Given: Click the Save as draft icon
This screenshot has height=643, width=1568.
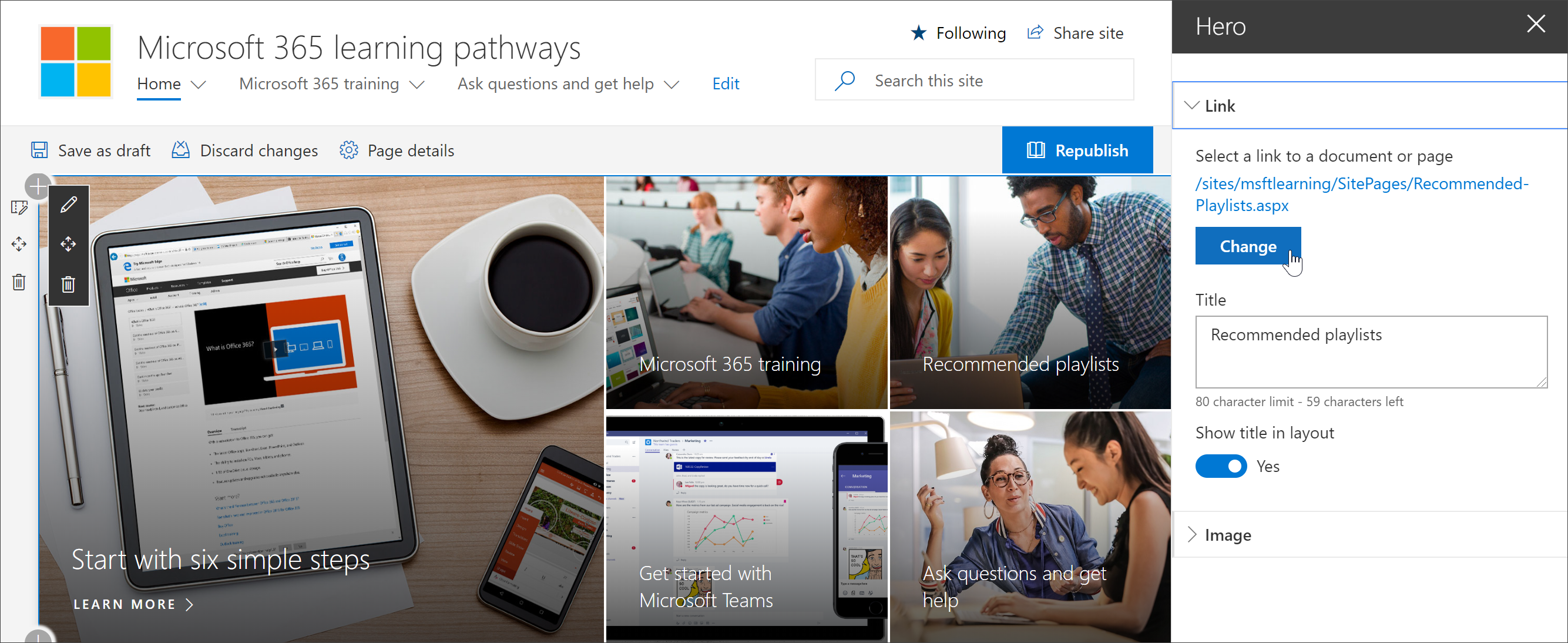Looking at the screenshot, I should (39, 150).
